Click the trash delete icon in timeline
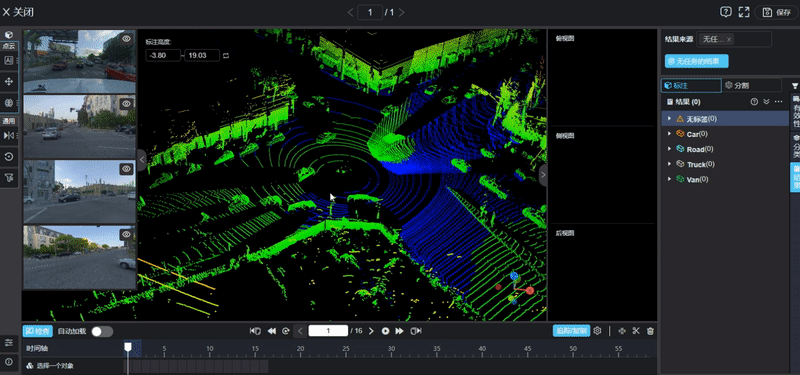 point(650,331)
